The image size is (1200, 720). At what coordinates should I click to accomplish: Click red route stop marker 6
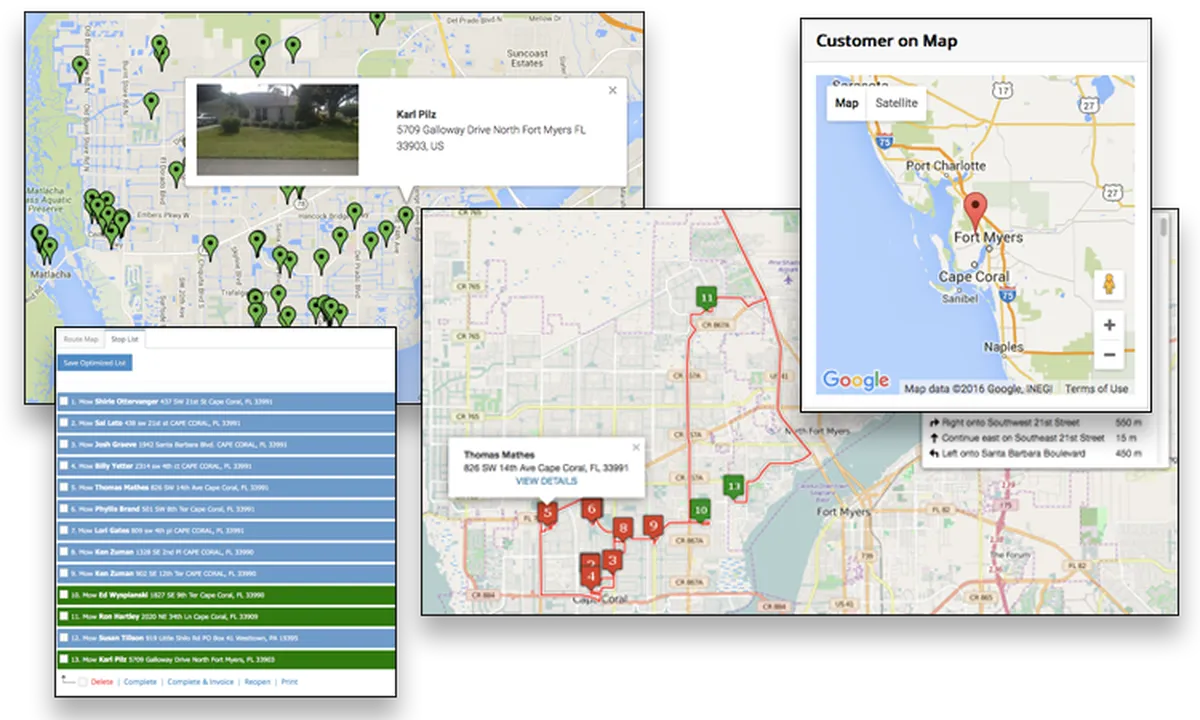click(591, 510)
